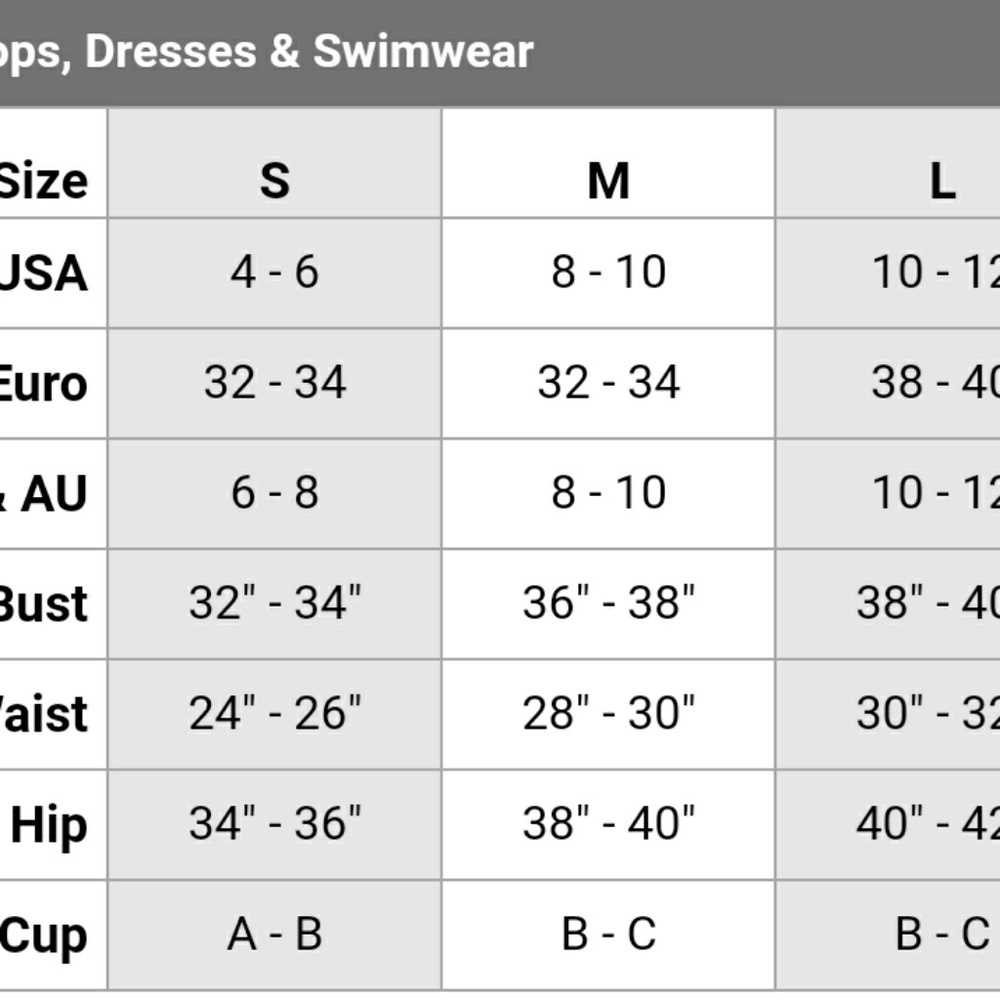
Task: Select the M size column header
Action: [608, 181]
